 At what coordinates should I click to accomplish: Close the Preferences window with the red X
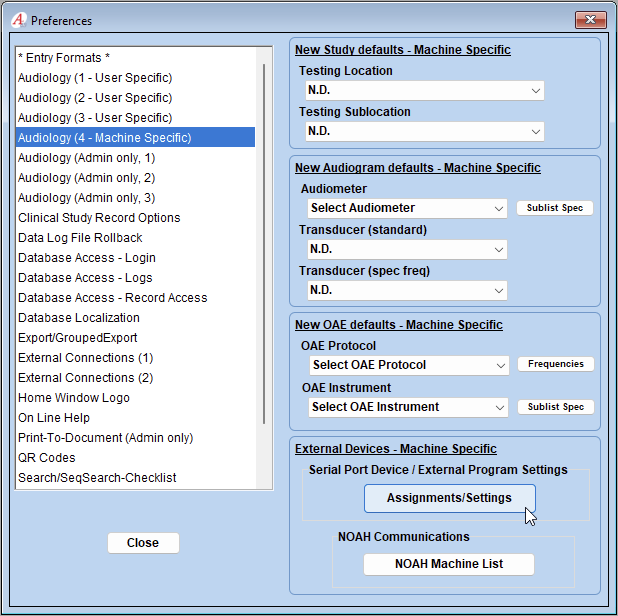click(590, 20)
